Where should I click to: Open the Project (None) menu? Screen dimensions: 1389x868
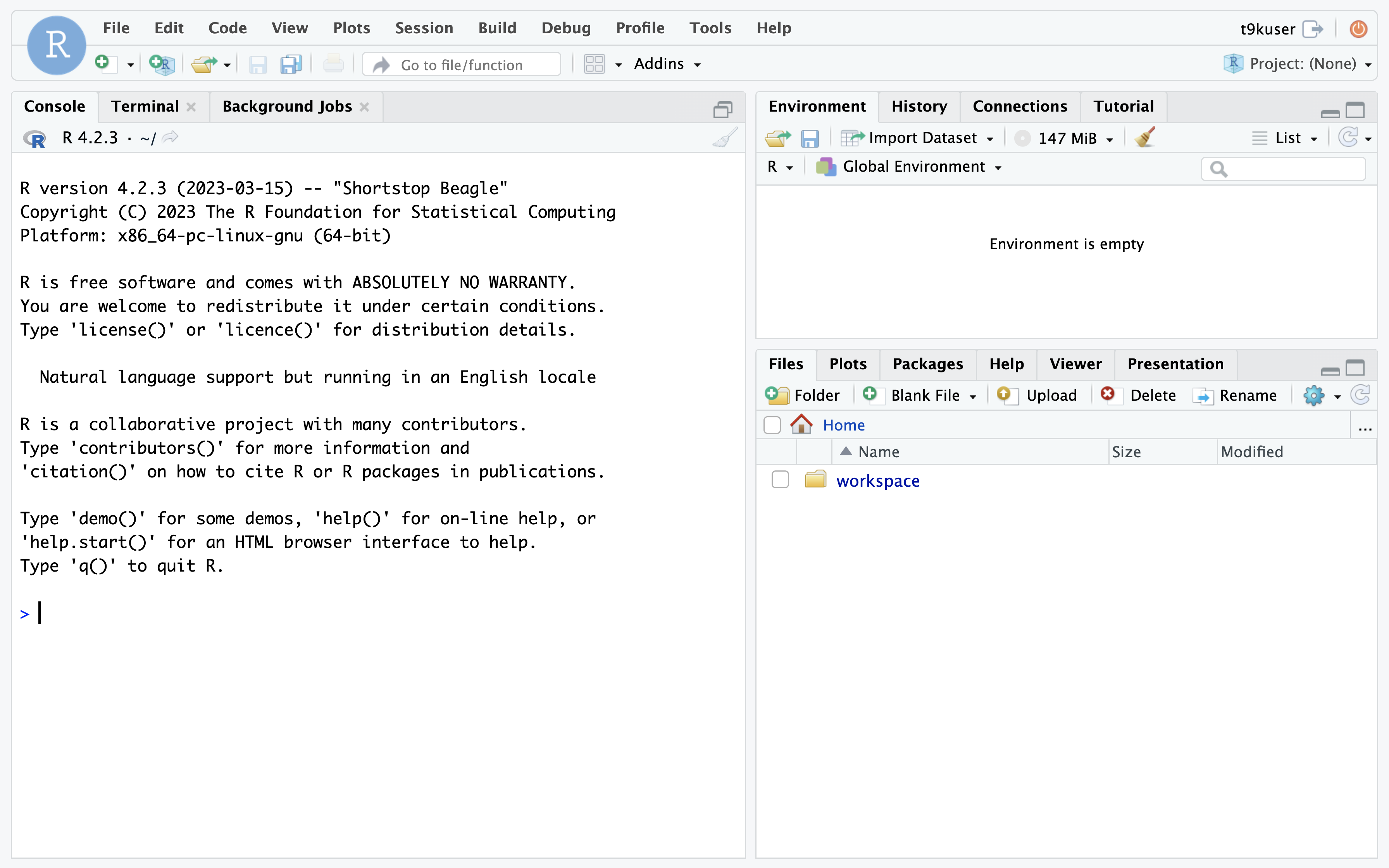[1297, 64]
